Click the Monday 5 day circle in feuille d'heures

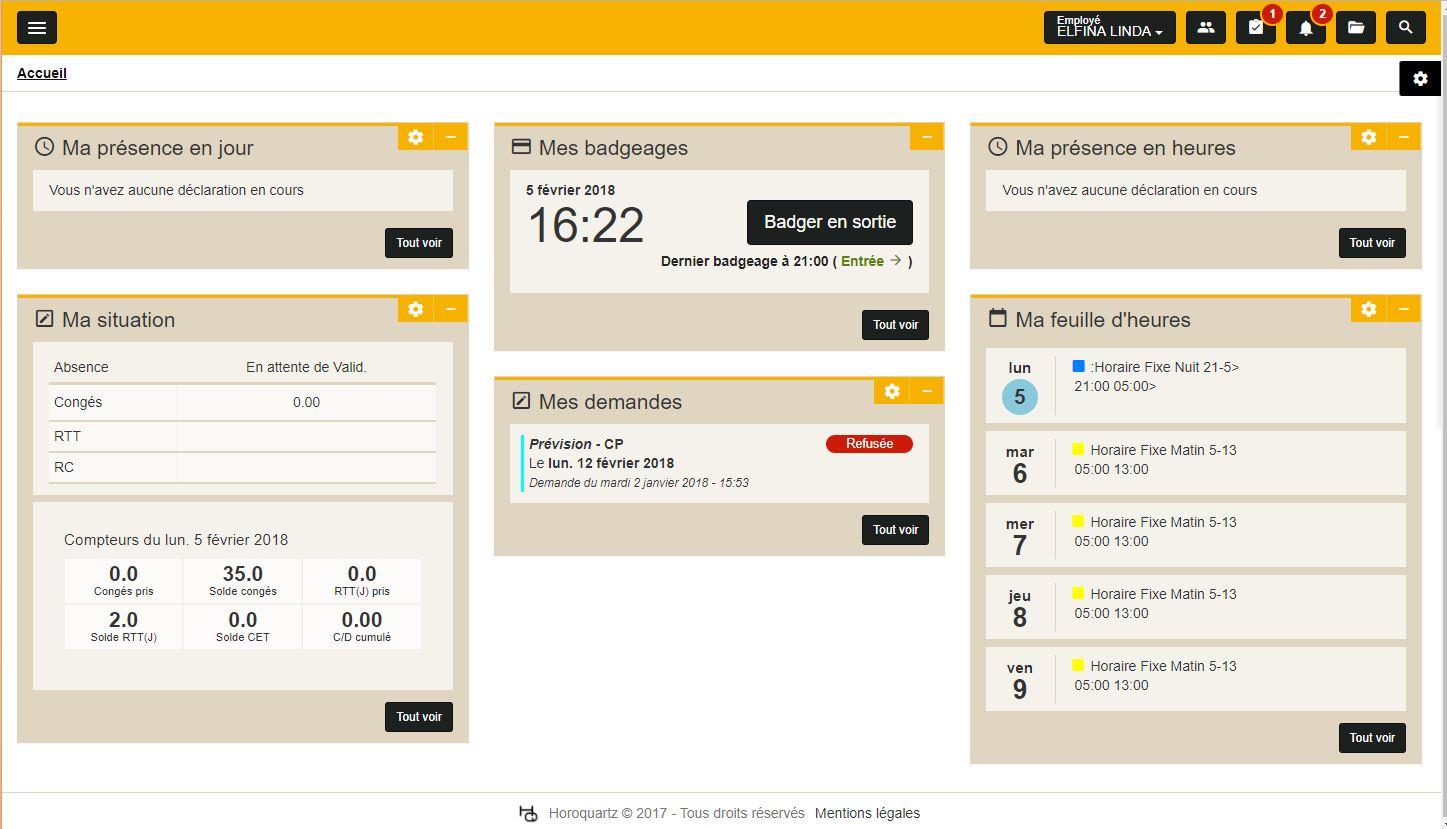tap(1019, 396)
